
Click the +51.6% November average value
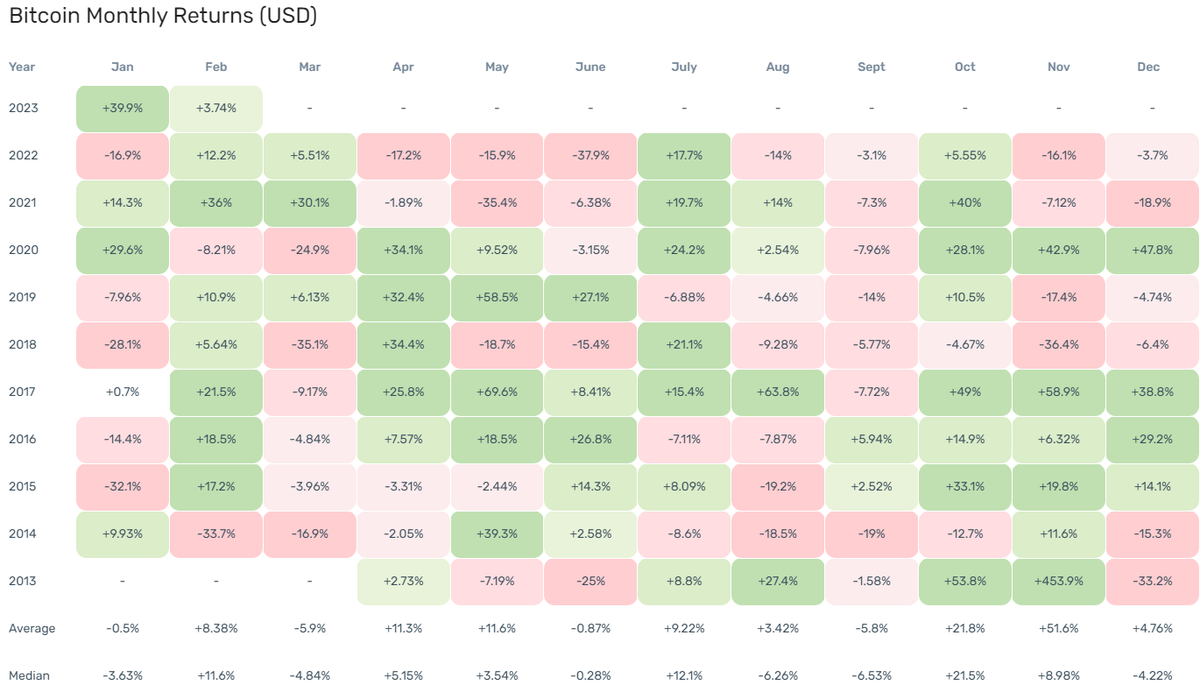(x=1059, y=629)
